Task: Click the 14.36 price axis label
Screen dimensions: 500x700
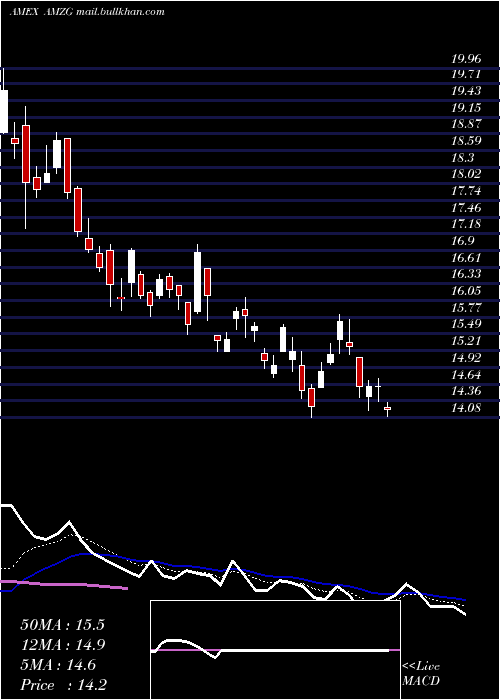Action: coord(467,391)
